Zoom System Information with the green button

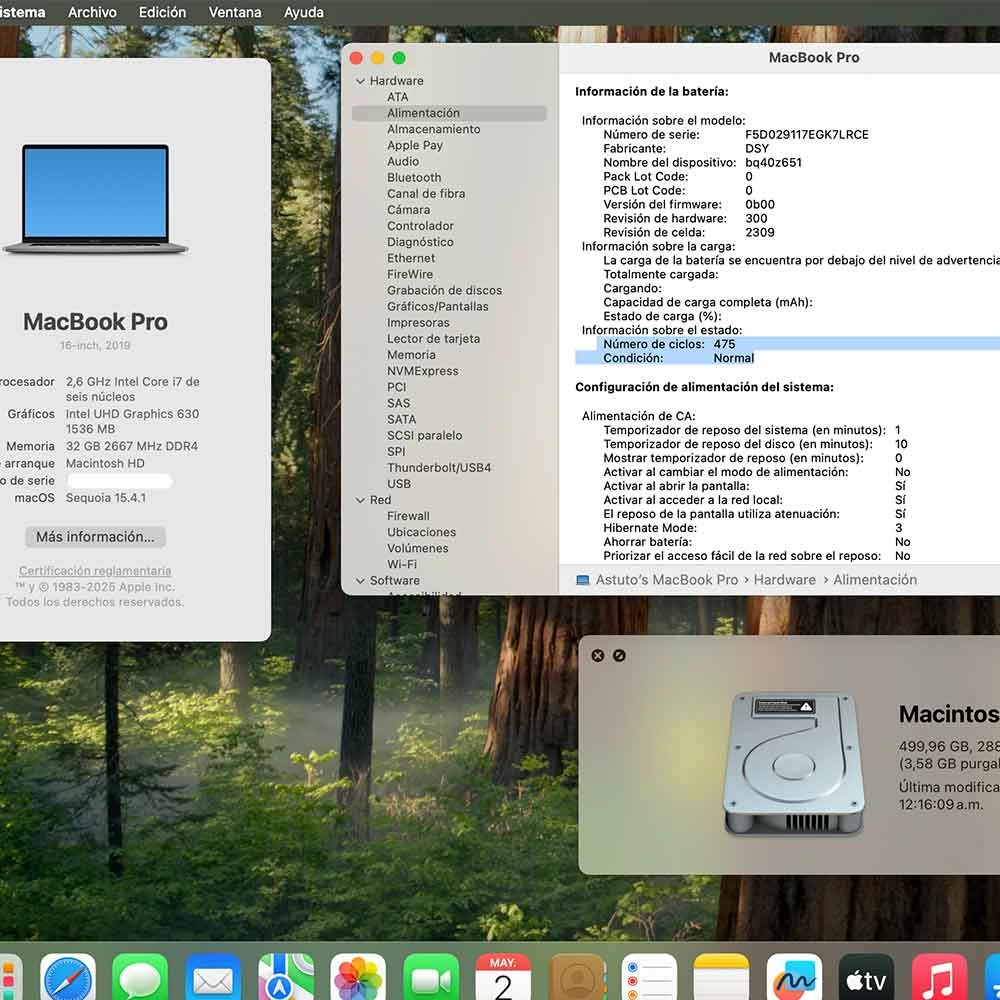coord(399,58)
